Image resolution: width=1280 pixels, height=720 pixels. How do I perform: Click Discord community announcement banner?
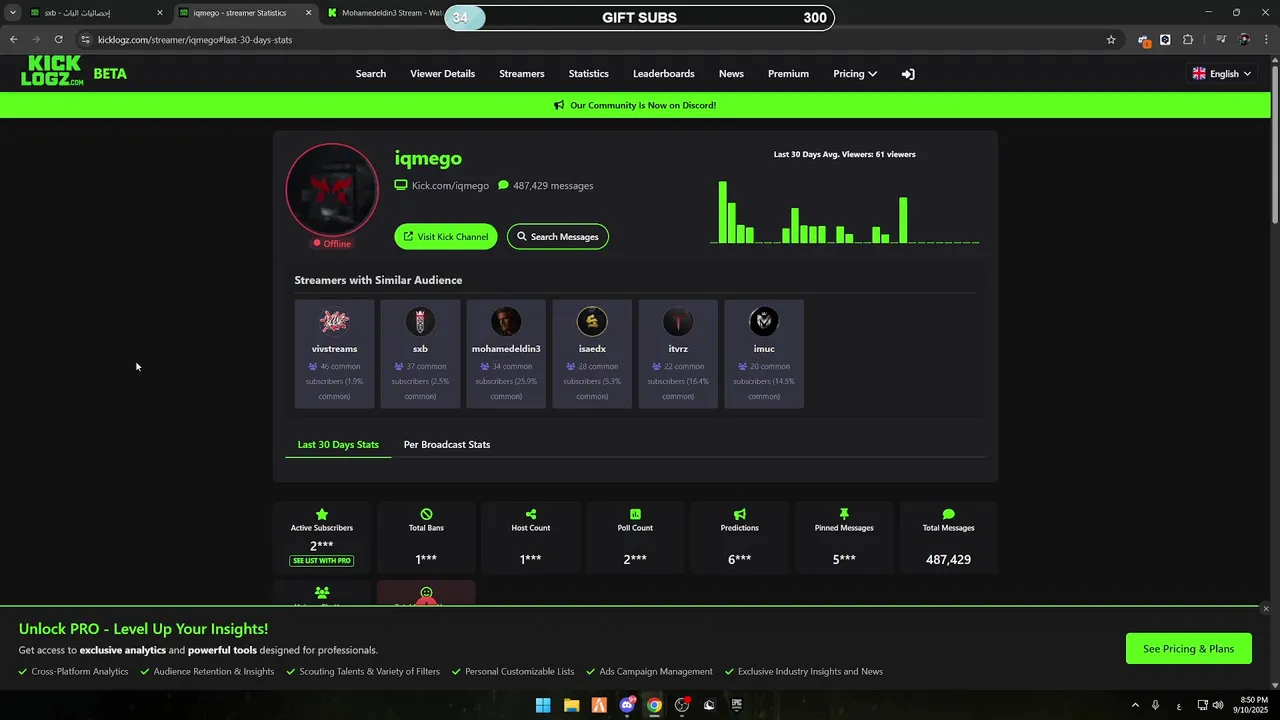click(x=636, y=105)
